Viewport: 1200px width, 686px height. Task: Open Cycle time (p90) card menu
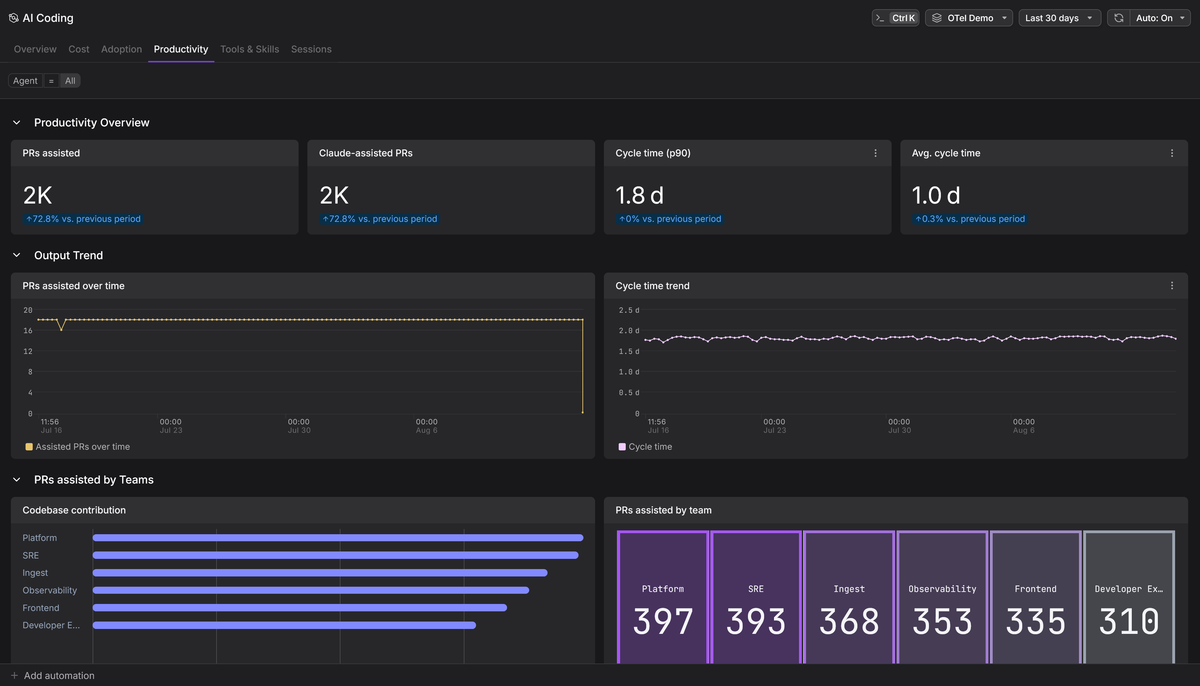[876, 153]
